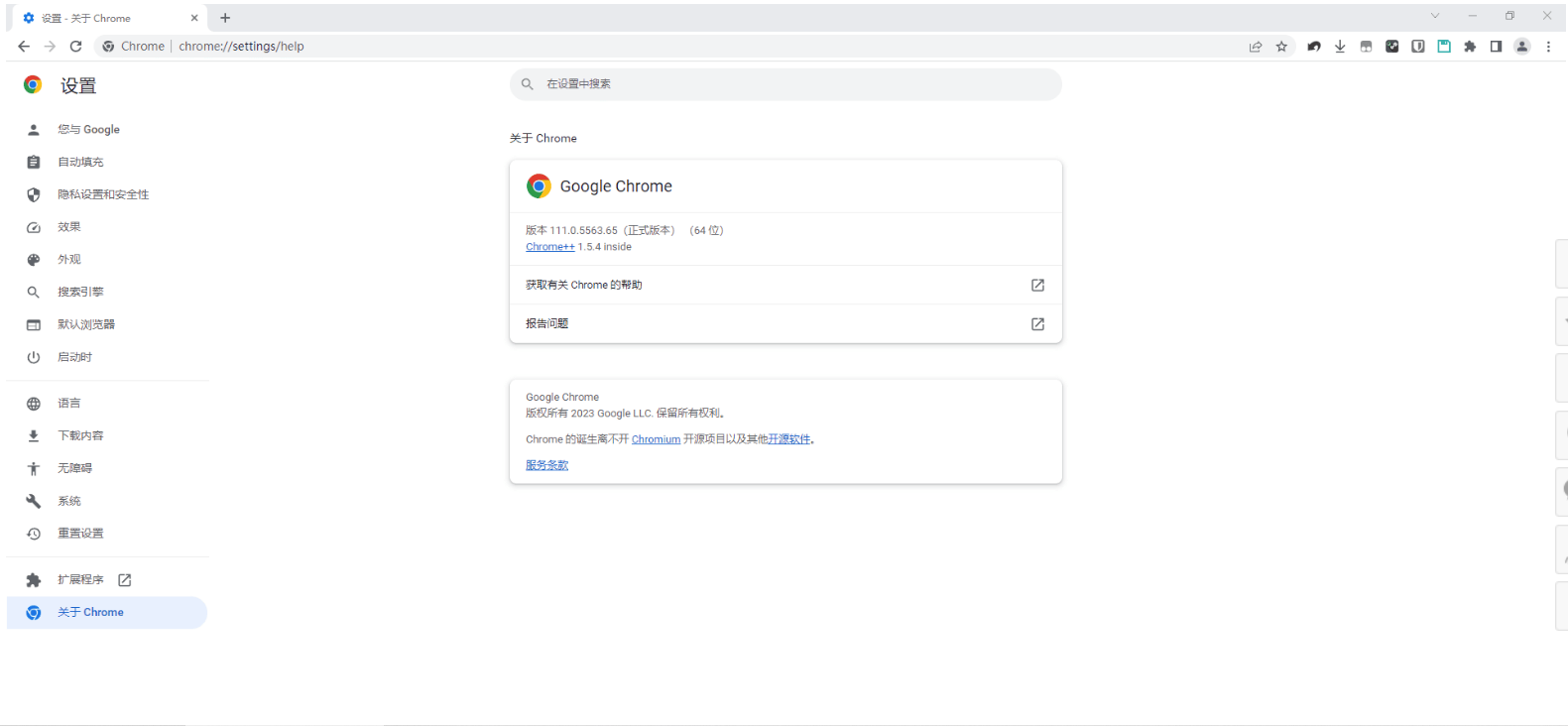The width and height of the screenshot is (1568, 726).
Task: Open a new tab with plus button
Action: coord(225,18)
